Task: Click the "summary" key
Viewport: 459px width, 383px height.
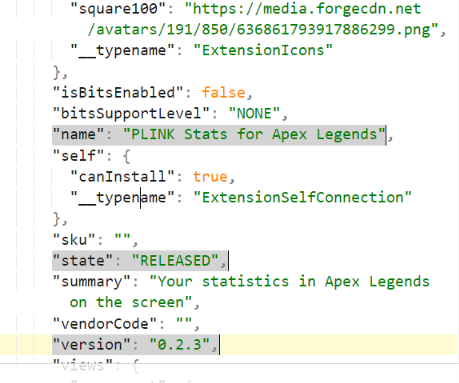Action: point(92,282)
